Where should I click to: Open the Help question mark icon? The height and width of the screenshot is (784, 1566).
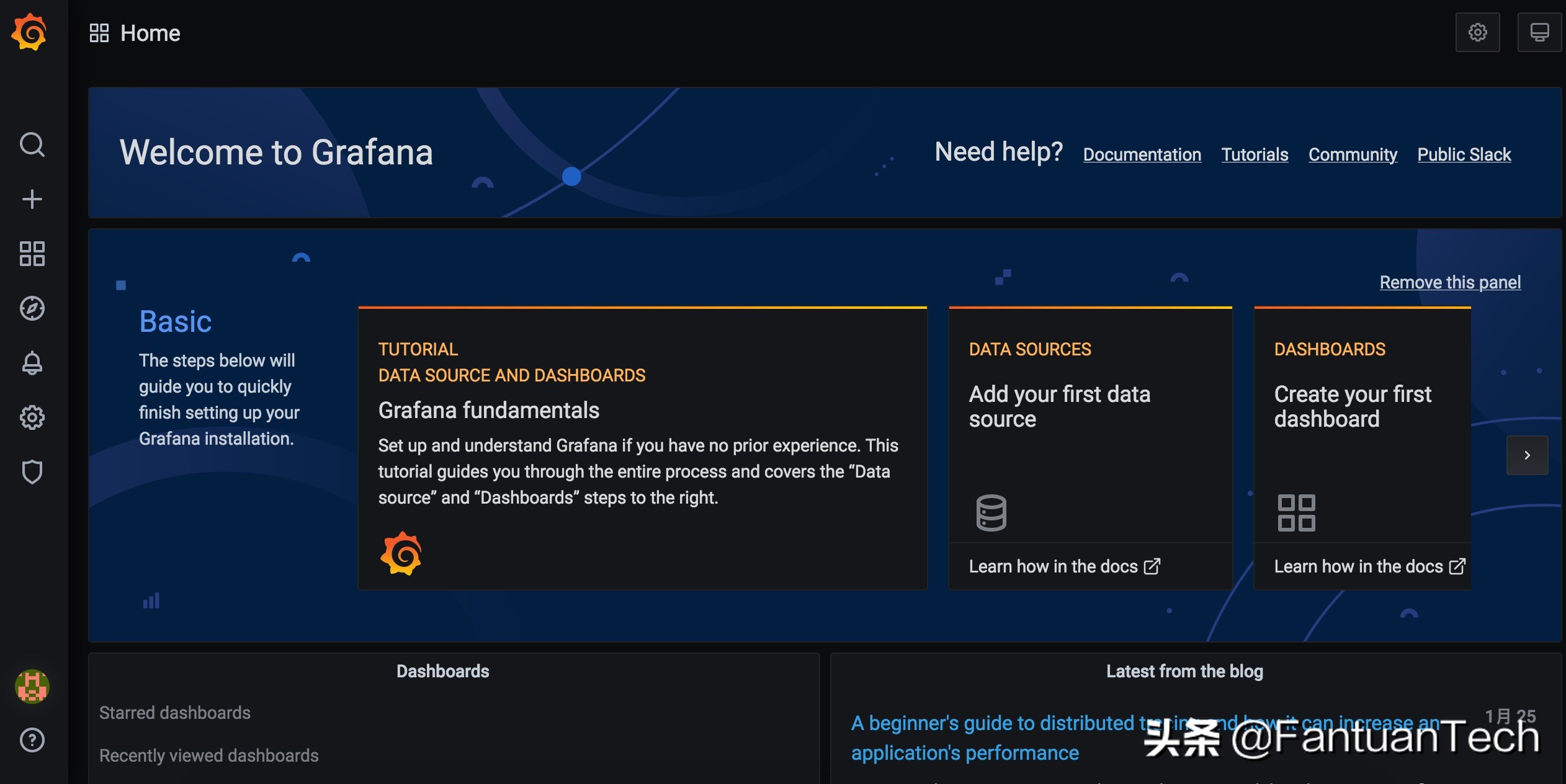point(32,740)
